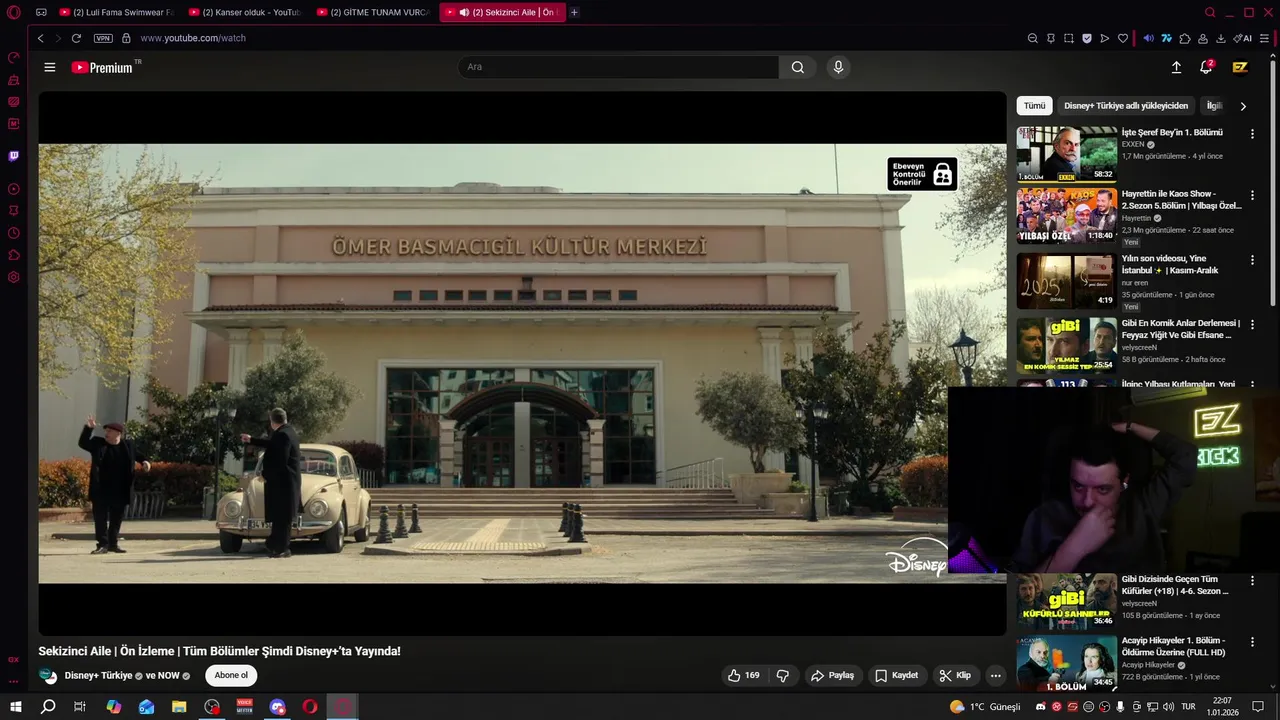
Task: Click the YouTube Premium logo
Action: (x=102, y=67)
